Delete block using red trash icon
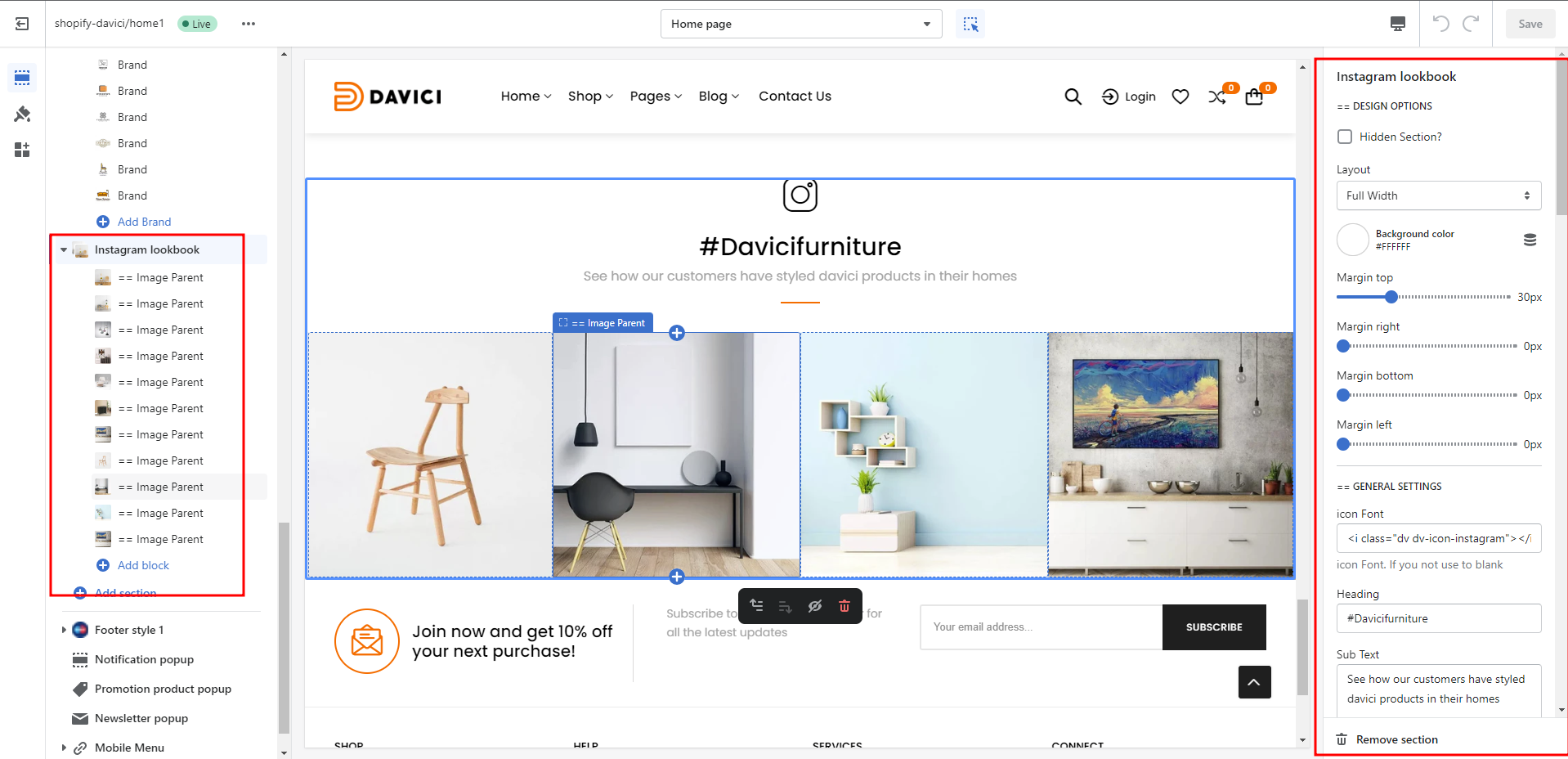This screenshot has width=1568, height=759. pos(844,606)
